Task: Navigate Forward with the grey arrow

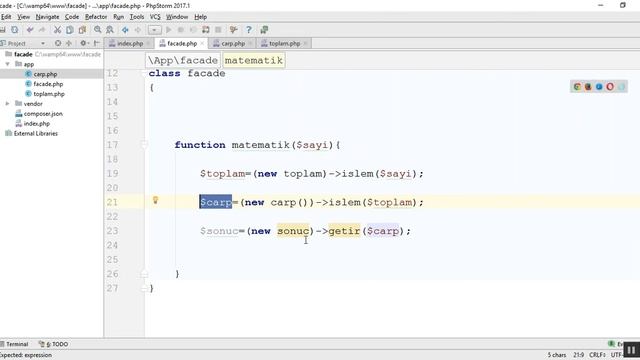Action: coord(138,30)
